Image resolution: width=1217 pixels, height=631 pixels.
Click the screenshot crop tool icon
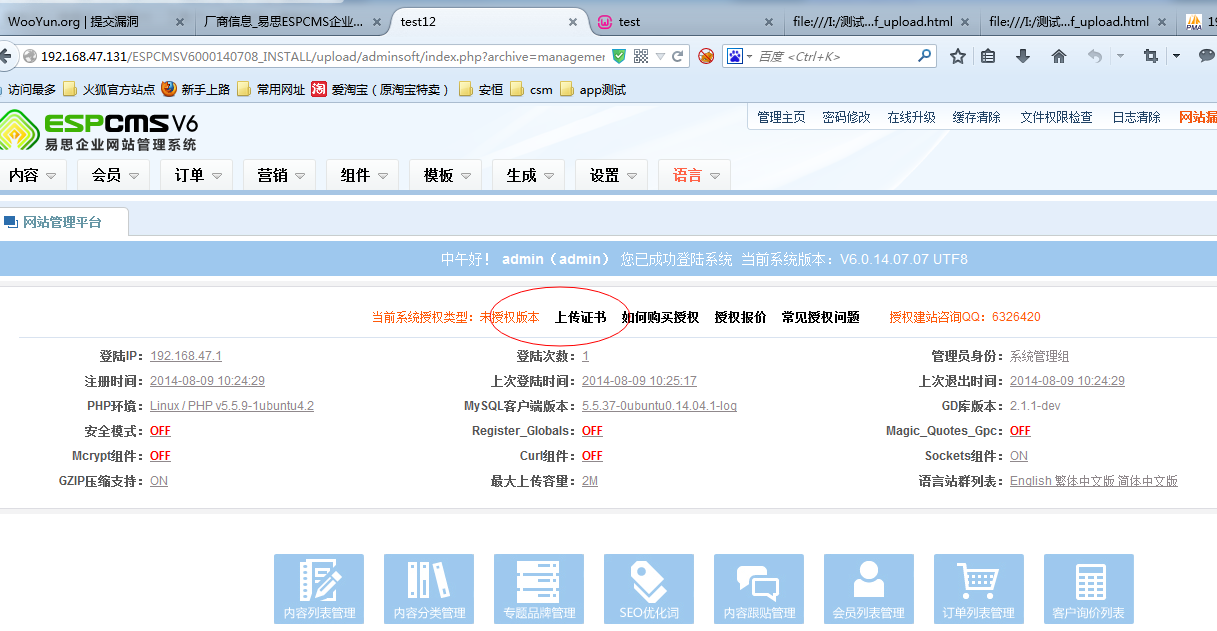[x=1151, y=56]
